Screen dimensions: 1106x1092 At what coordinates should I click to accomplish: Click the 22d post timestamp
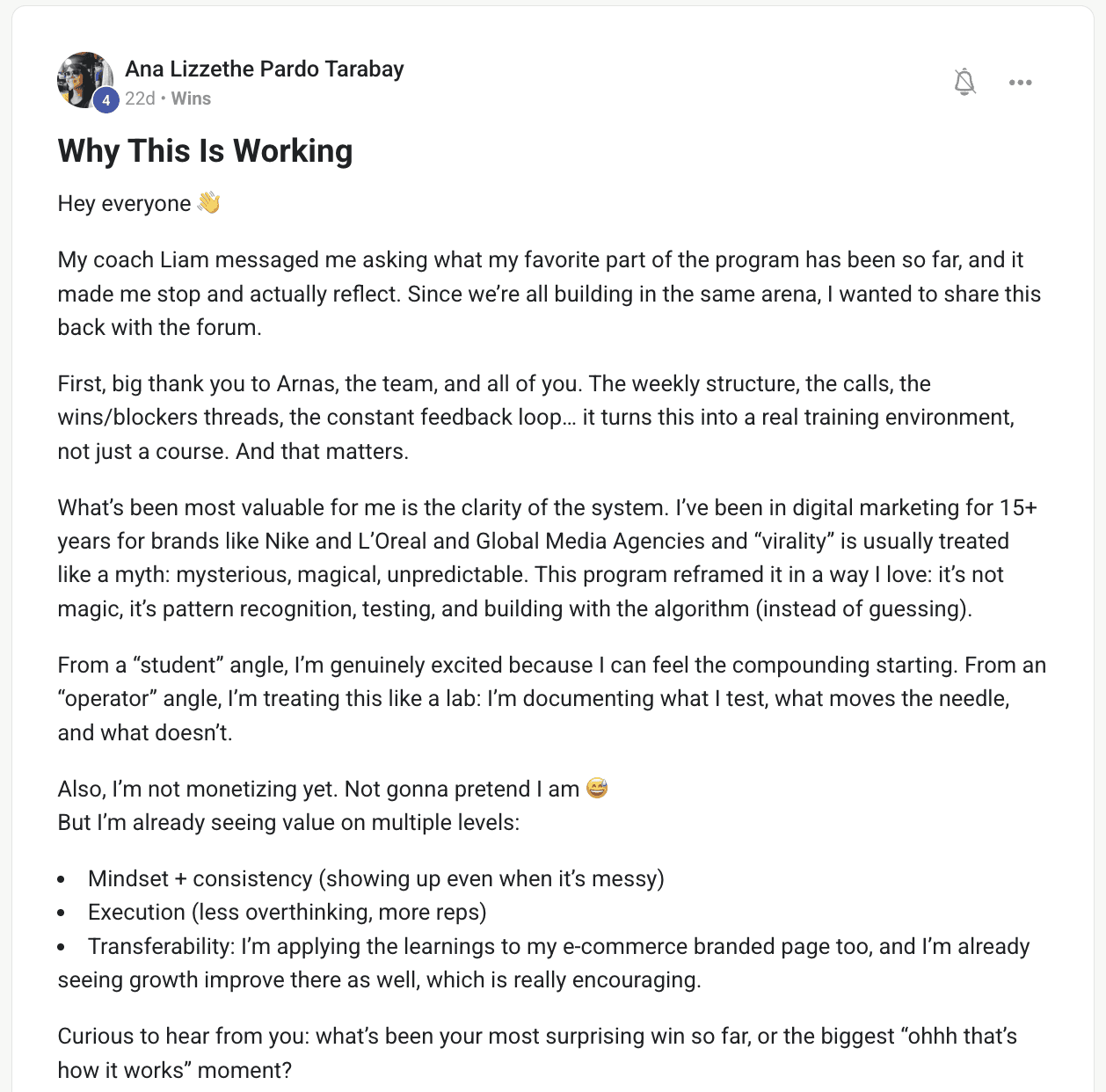point(140,98)
